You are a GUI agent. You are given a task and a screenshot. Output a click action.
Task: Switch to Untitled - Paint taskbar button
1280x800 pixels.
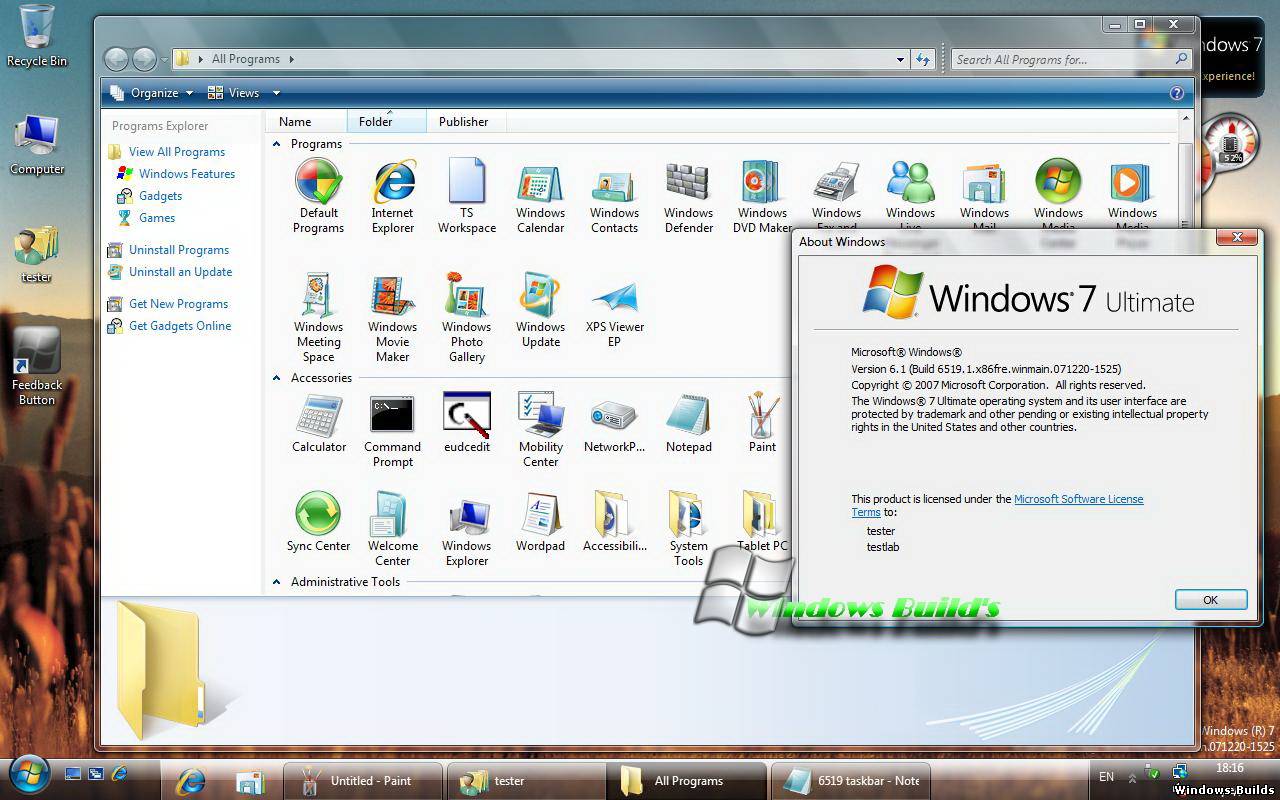(x=361, y=781)
